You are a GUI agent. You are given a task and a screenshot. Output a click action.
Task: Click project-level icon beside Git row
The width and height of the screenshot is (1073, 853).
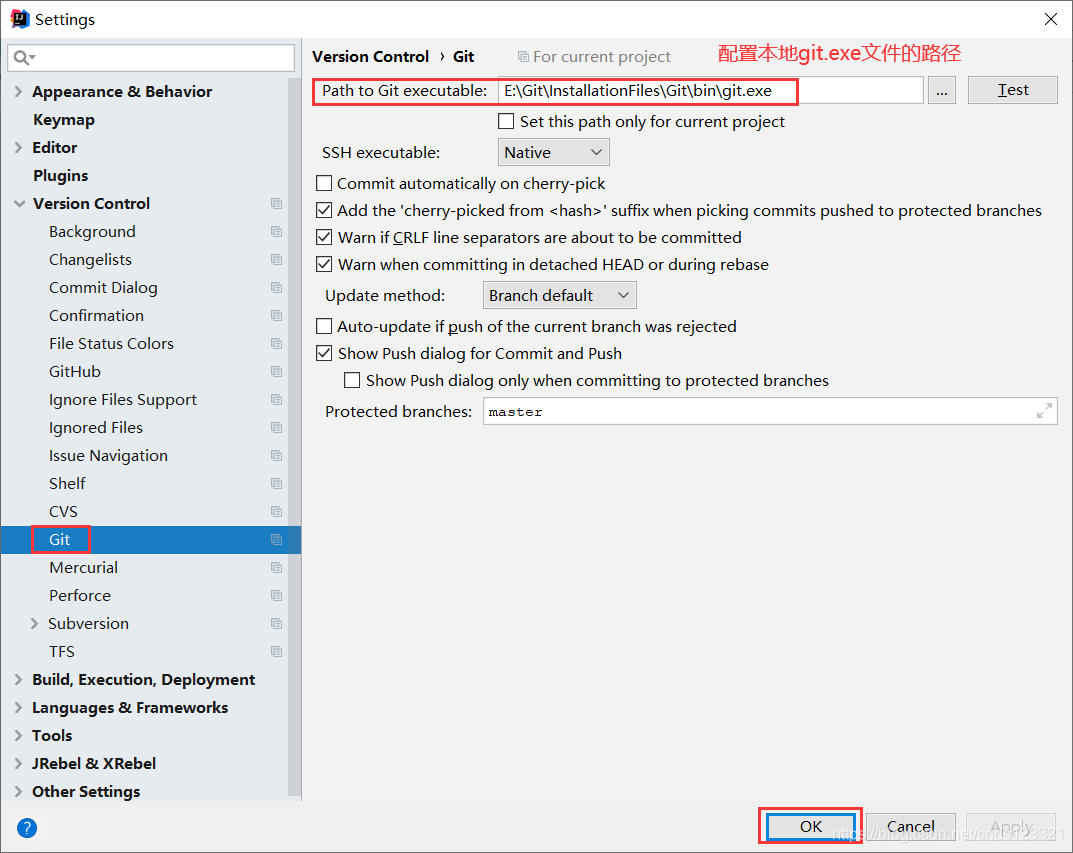click(276, 540)
